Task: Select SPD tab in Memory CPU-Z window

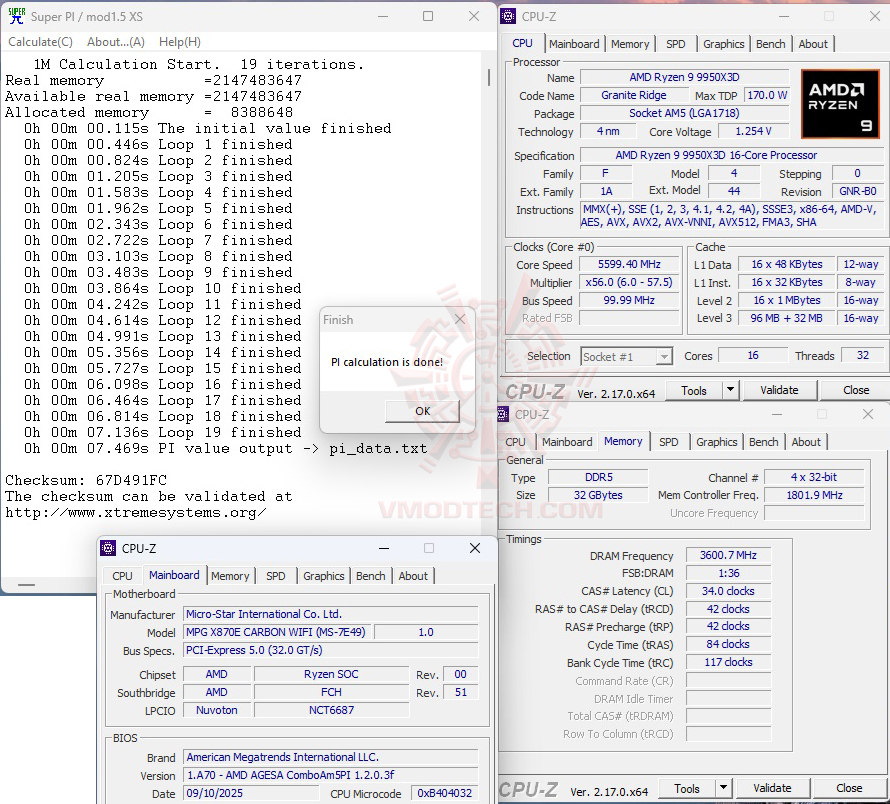Action: [669, 442]
